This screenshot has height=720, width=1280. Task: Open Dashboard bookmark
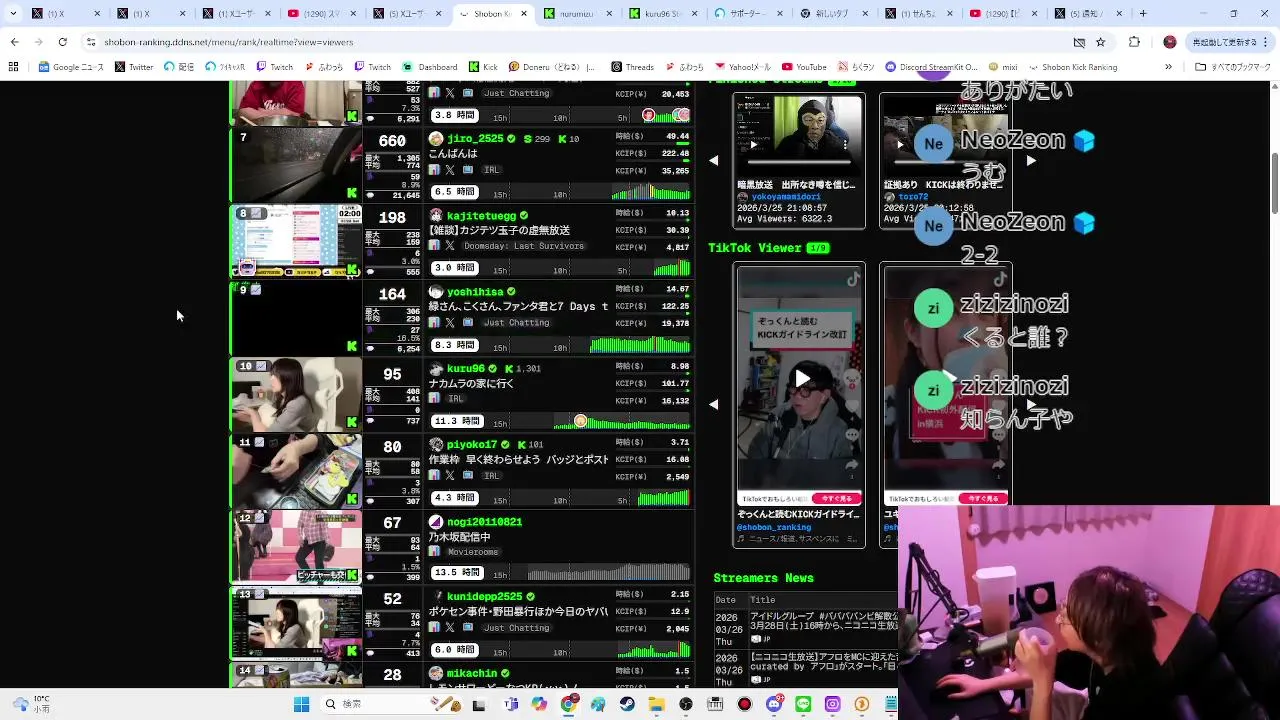pos(430,67)
